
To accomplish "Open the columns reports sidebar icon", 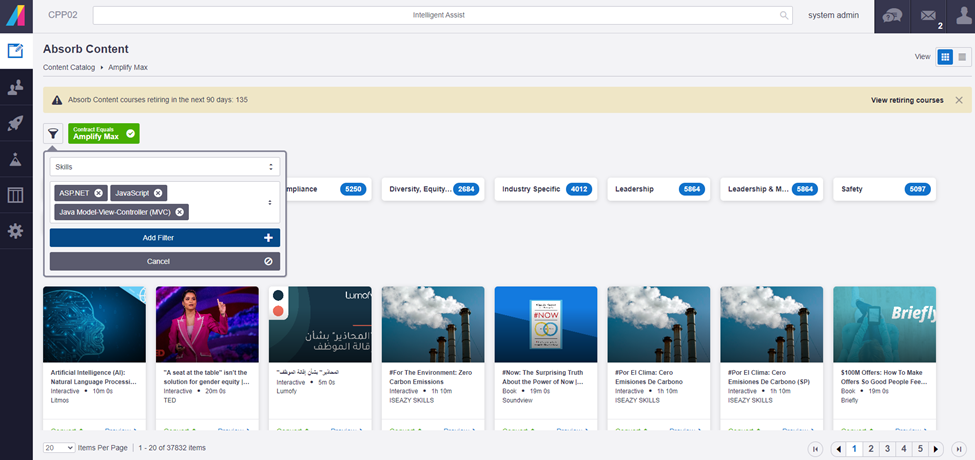I will pyautogui.click(x=16, y=195).
